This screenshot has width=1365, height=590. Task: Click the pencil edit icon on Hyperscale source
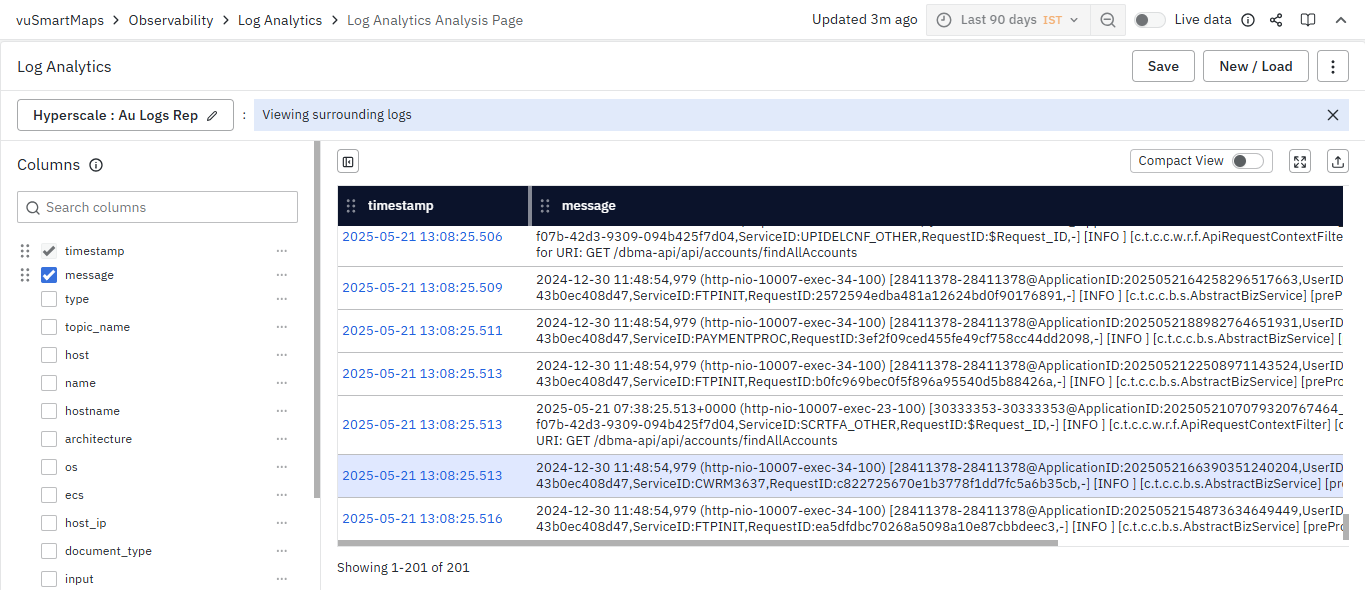click(212, 115)
